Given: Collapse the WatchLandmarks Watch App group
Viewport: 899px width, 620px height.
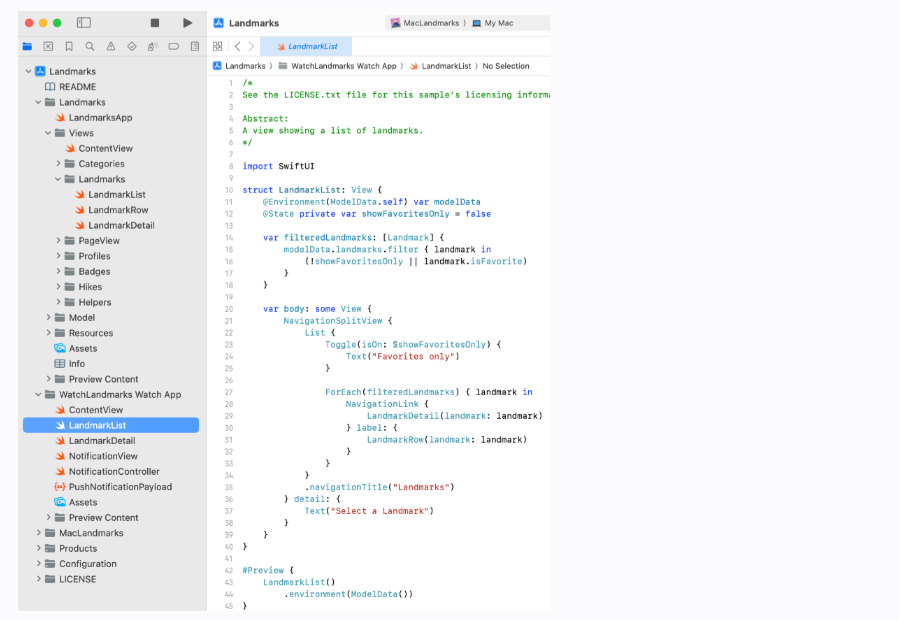Looking at the screenshot, I should click(x=38, y=395).
